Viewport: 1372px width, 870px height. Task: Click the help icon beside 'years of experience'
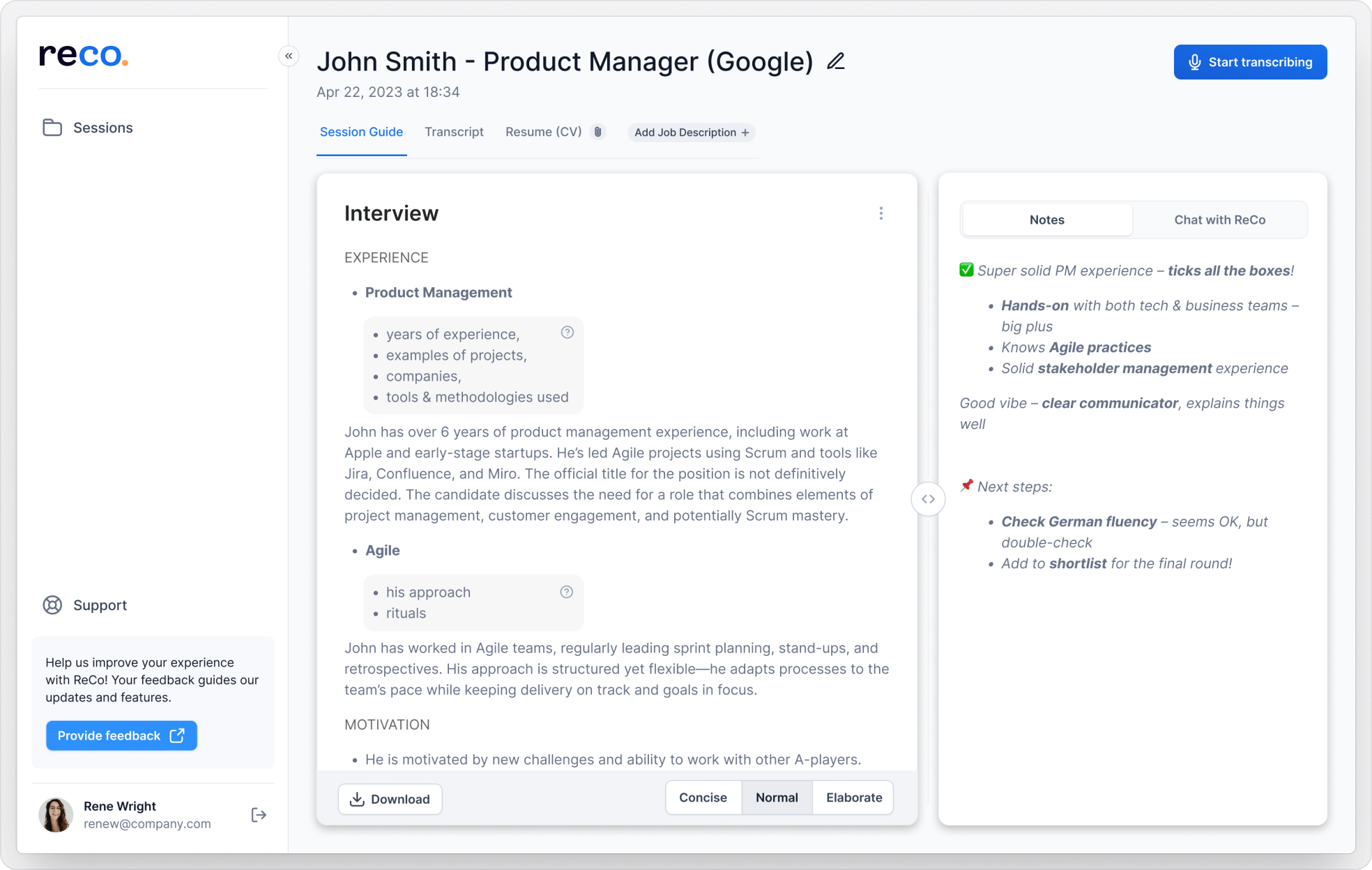pyautogui.click(x=567, y=333)
